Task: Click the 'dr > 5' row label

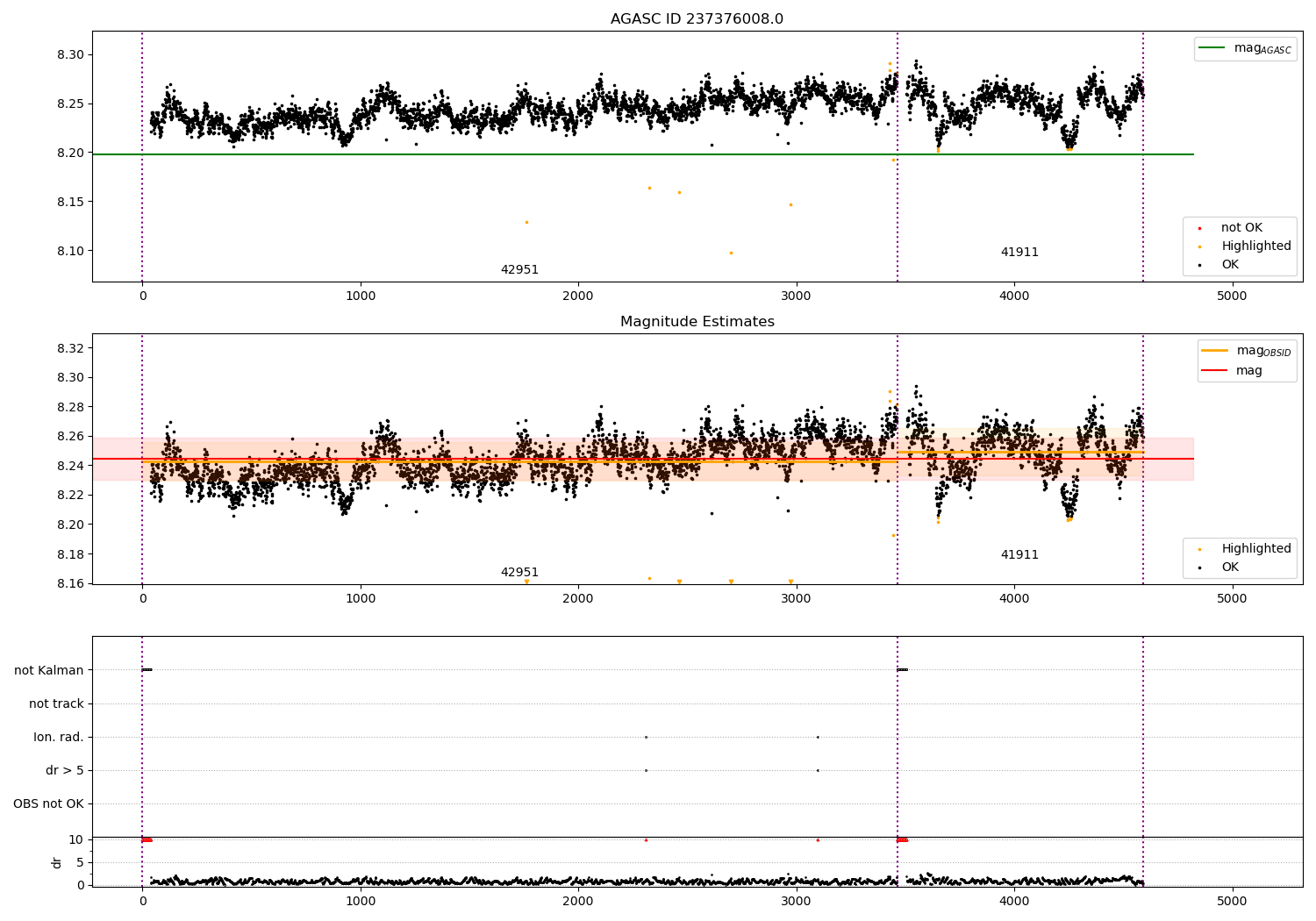Action: point(65,770)
